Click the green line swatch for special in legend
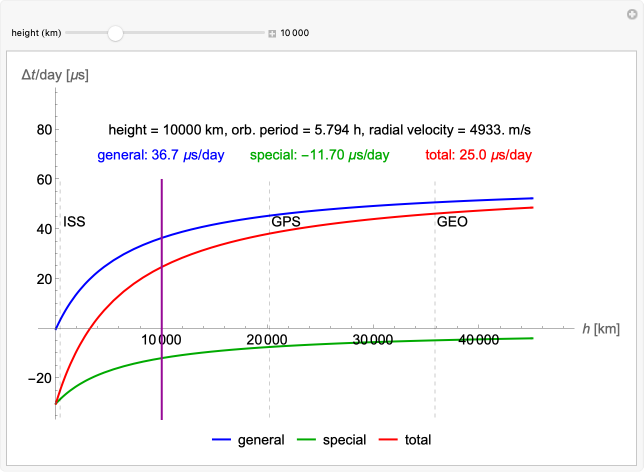 [310, 440]
